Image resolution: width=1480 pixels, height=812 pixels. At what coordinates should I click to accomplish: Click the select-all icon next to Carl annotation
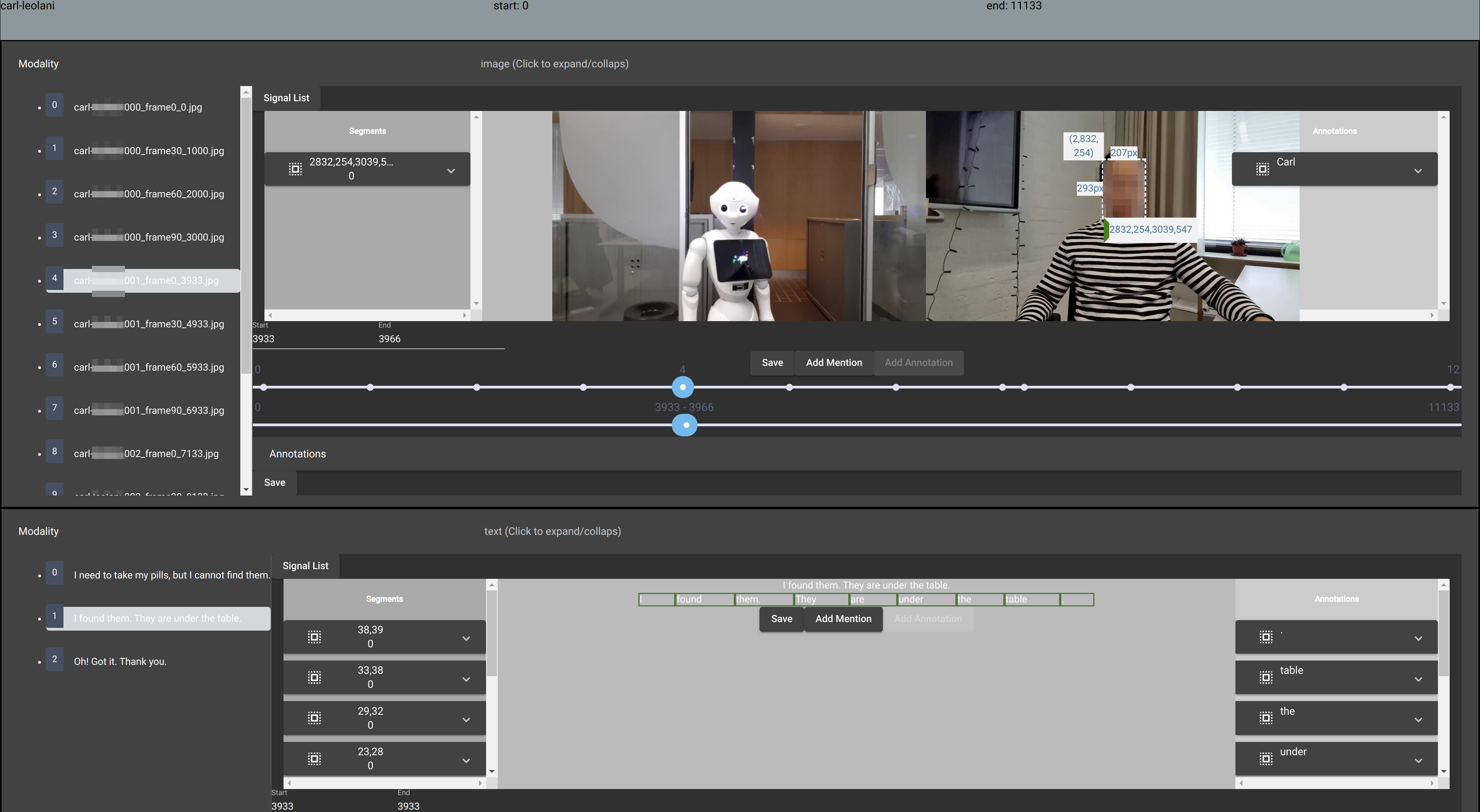[x=1262, y=169]
